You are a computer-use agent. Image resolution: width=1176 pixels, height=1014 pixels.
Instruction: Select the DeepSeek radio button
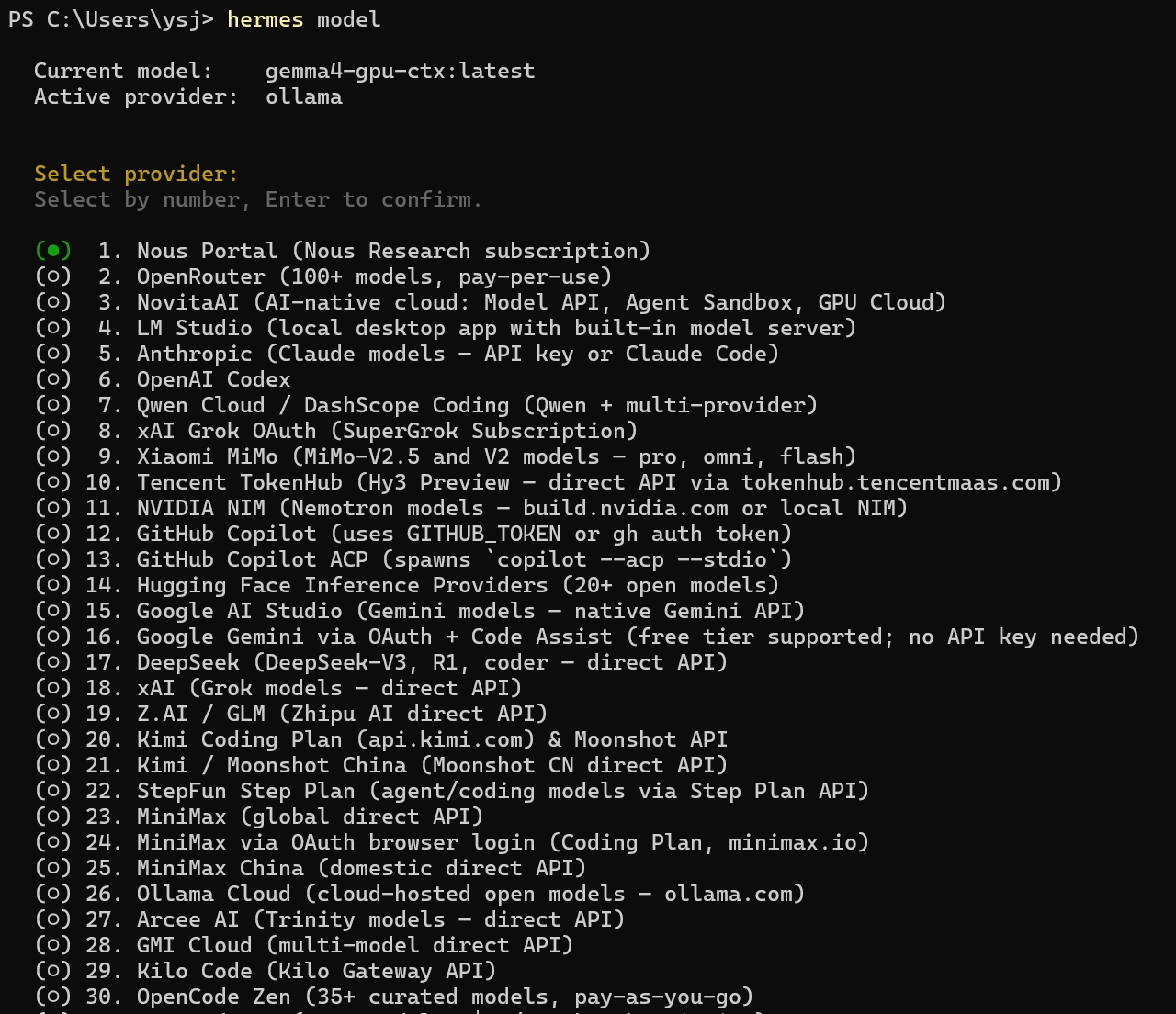(x=53, y=662)
